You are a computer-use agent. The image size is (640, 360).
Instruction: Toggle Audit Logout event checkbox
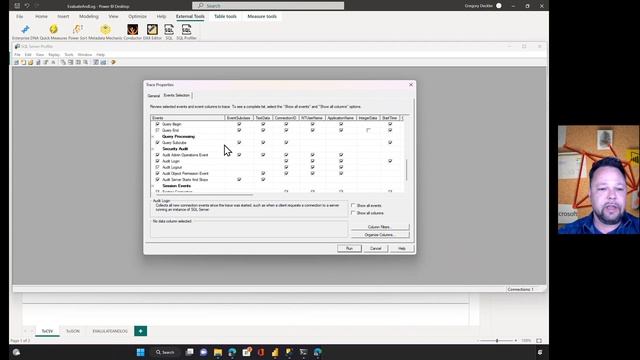(x=158, y=167)
